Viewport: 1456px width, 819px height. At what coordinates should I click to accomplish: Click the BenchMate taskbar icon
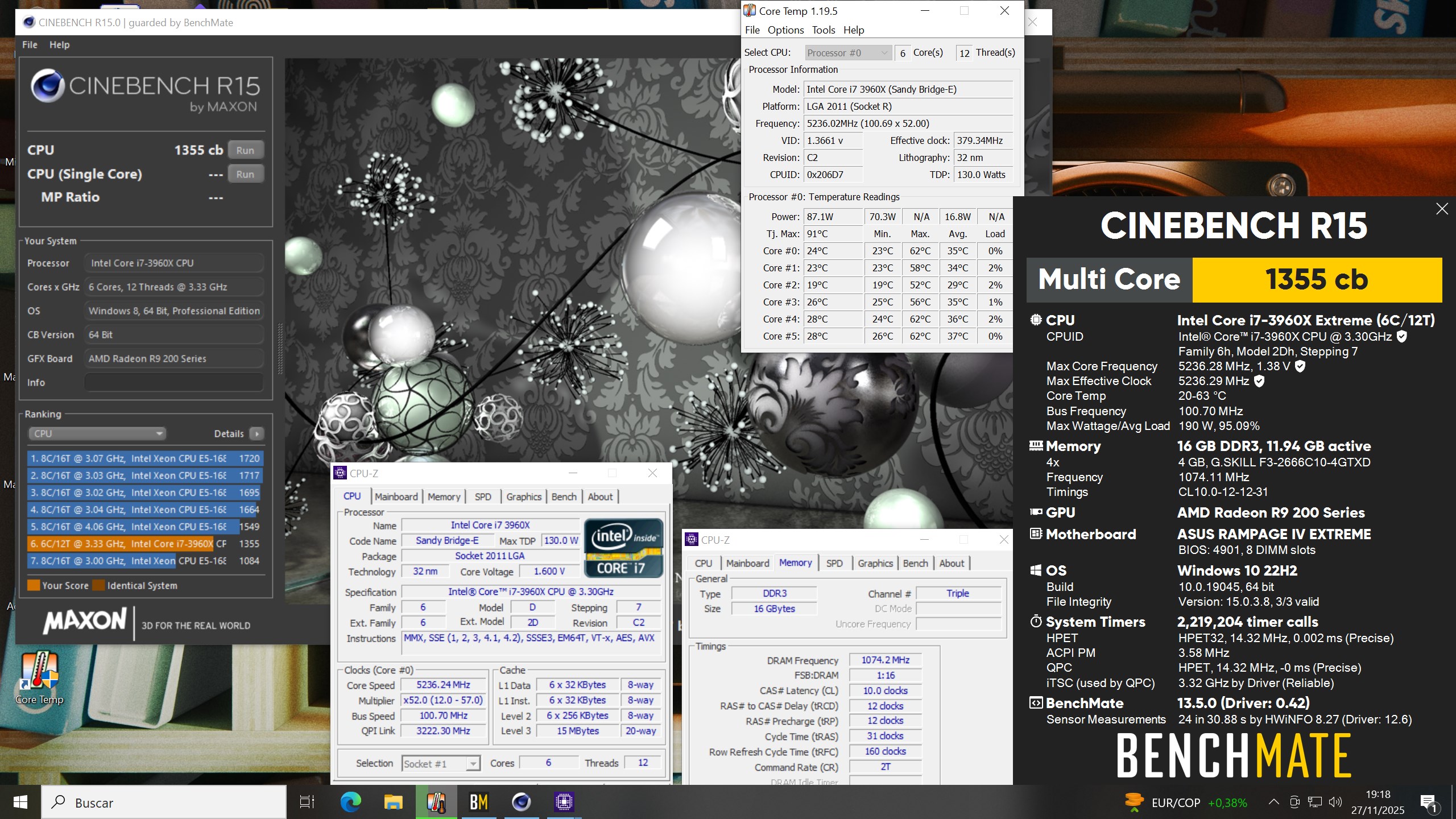tap(478, 803)
